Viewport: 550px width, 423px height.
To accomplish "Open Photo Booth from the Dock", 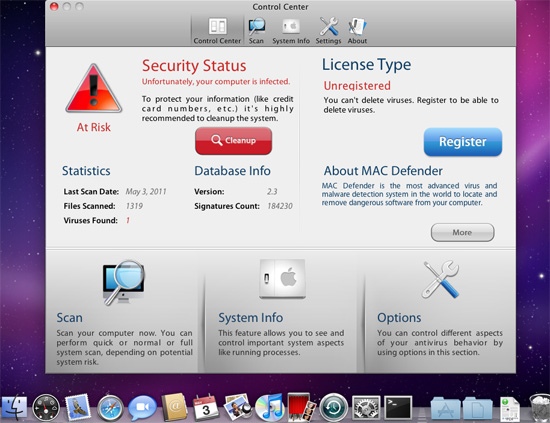I will (301, 407).
